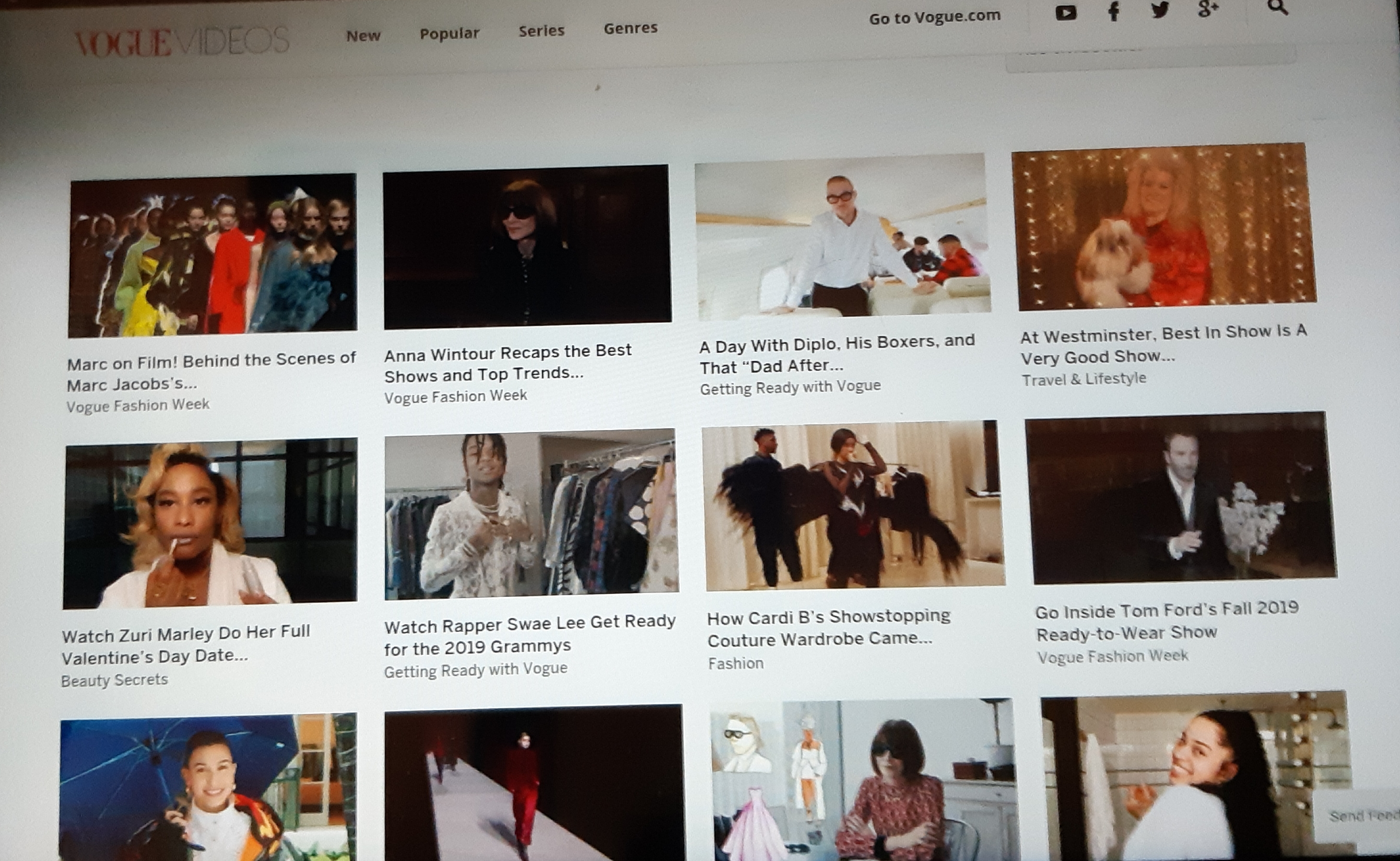This screenshot has height=861, width=1400.
Task: Click Travel & Lifestyle category label
Action: pos(1083,379)
